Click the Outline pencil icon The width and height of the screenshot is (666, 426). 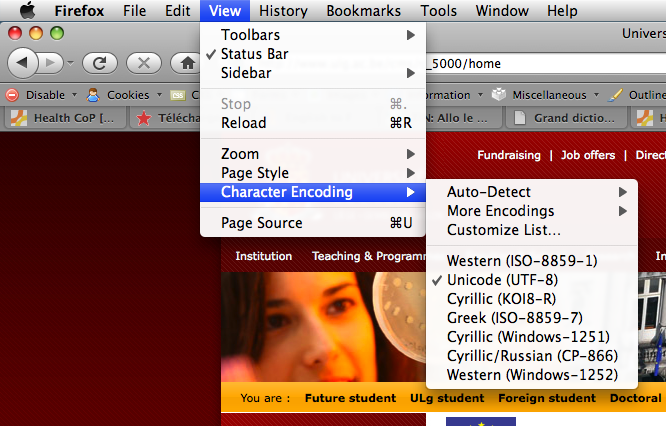[x=615, y=95]
